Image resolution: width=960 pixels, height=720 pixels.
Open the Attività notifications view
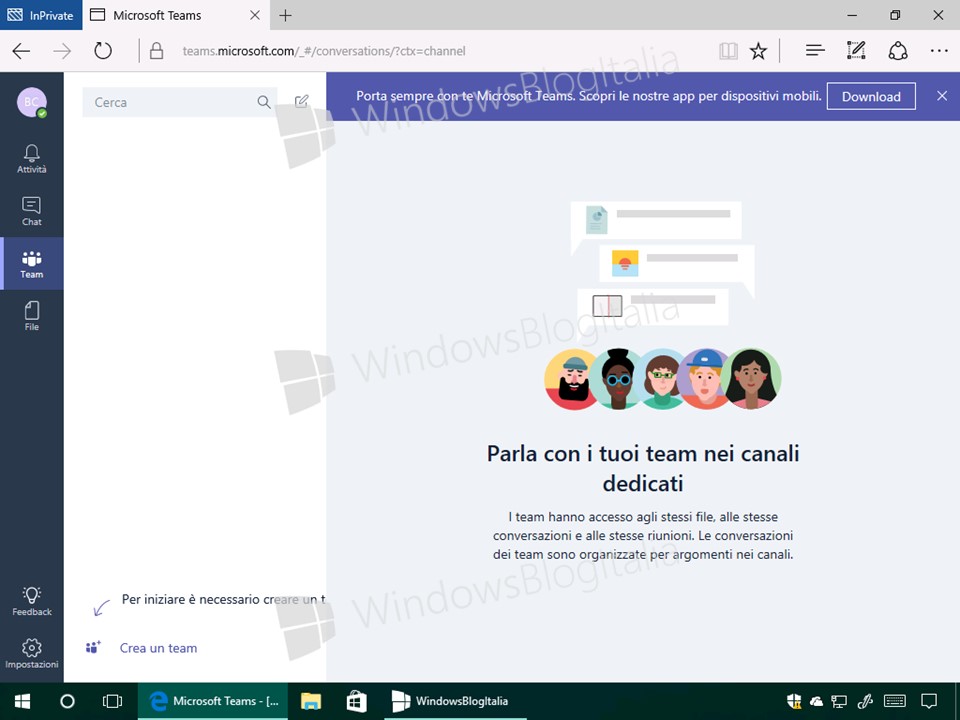(x=31, y=159)
